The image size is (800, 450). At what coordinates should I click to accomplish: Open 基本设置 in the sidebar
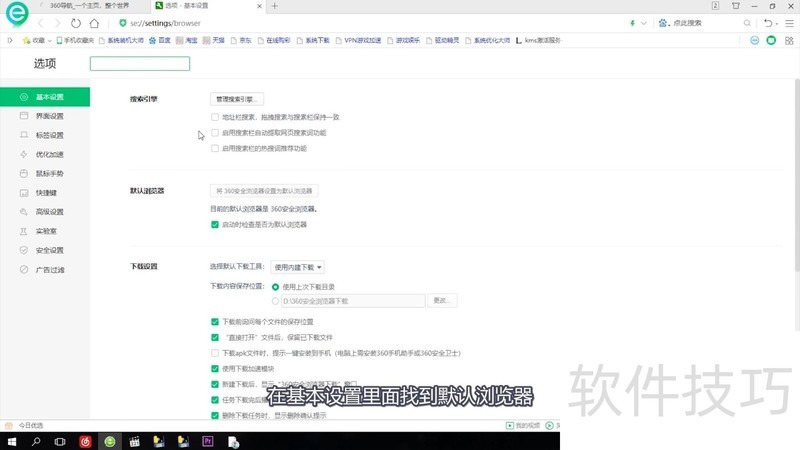(x=45, y=97)
